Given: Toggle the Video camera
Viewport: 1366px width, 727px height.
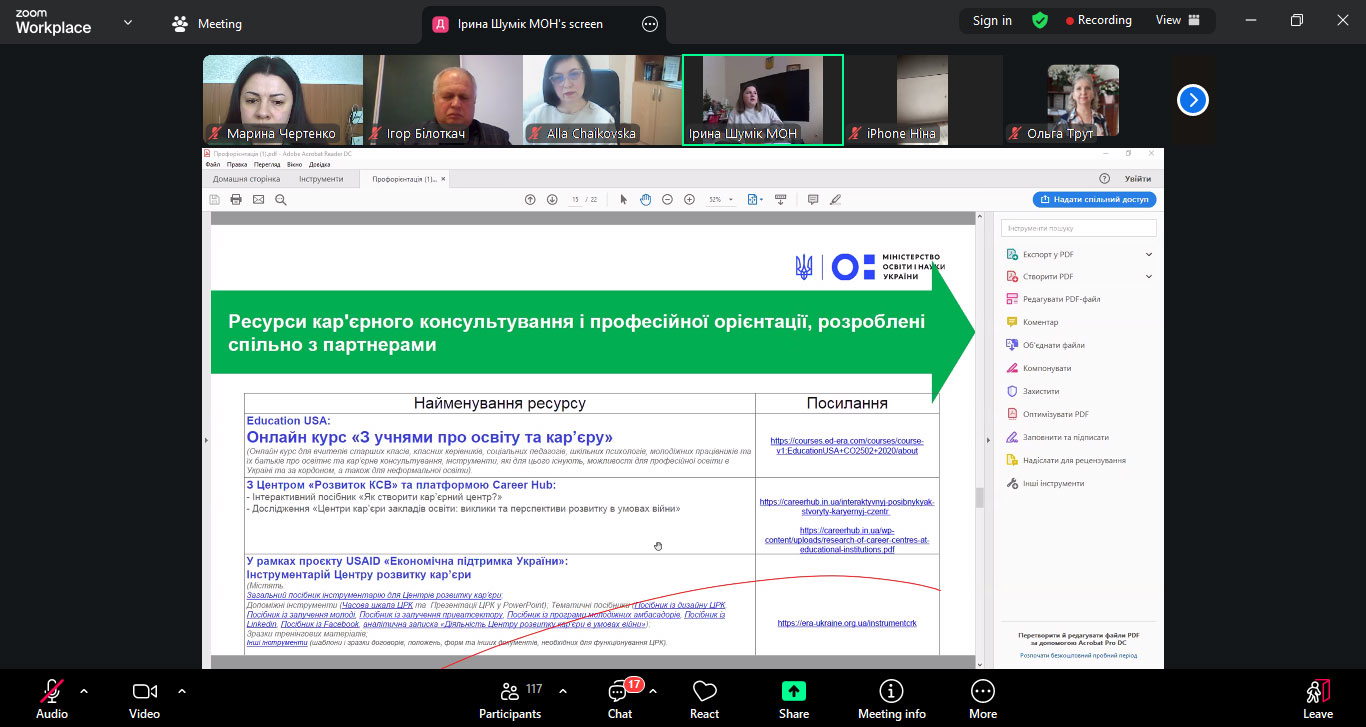Looking at the screenshot, I should point(144,692).
